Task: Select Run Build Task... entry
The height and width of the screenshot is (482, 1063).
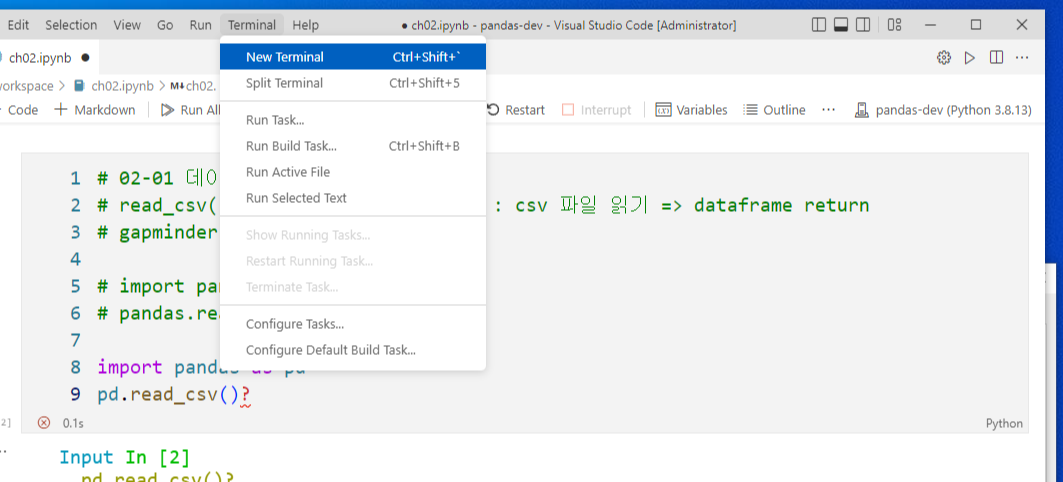Action: (x=353, y=146)
